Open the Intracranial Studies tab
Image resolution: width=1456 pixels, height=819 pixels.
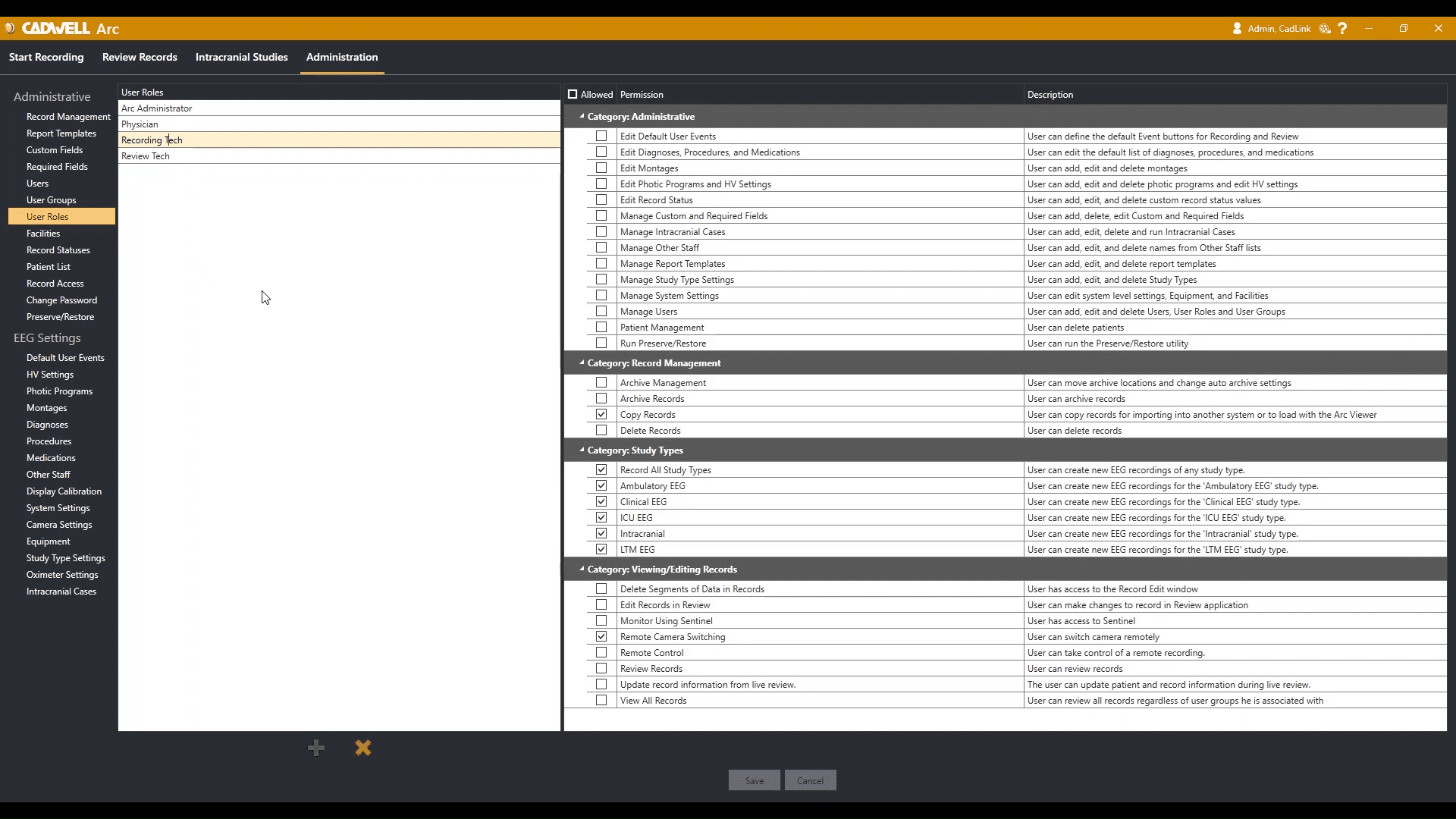[241, 58]
